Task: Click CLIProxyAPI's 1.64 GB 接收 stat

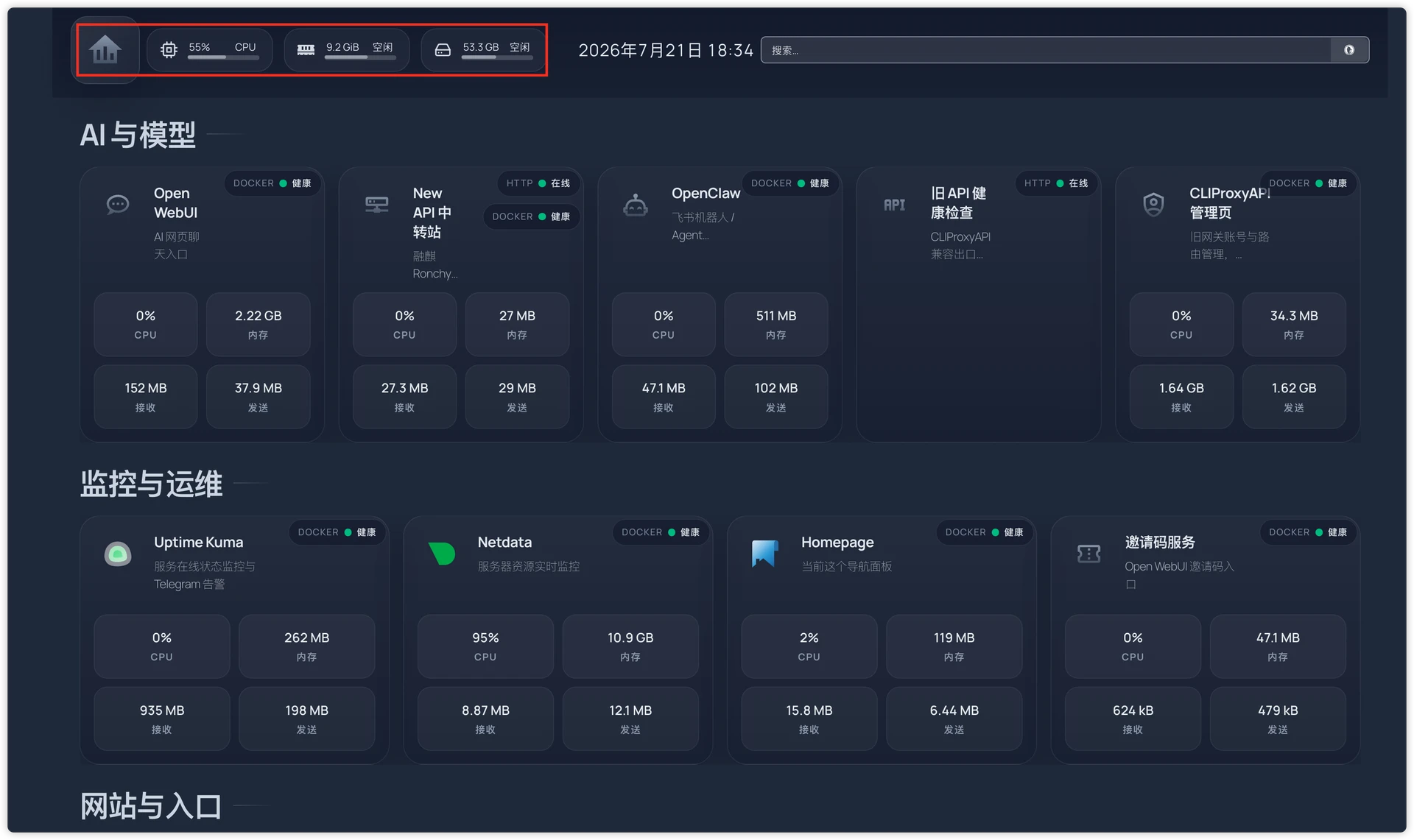Action: (1181, 396)
